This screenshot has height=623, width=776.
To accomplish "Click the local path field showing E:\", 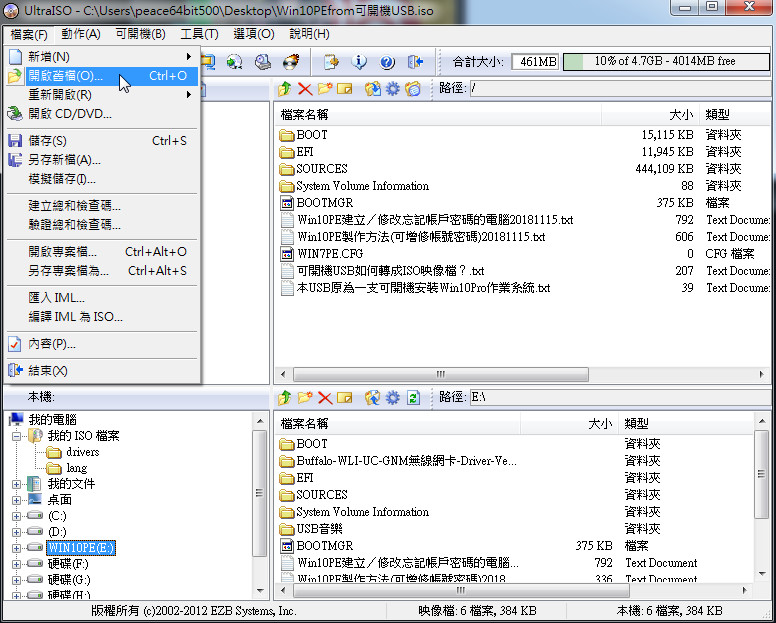I will [x=621, y=397].
